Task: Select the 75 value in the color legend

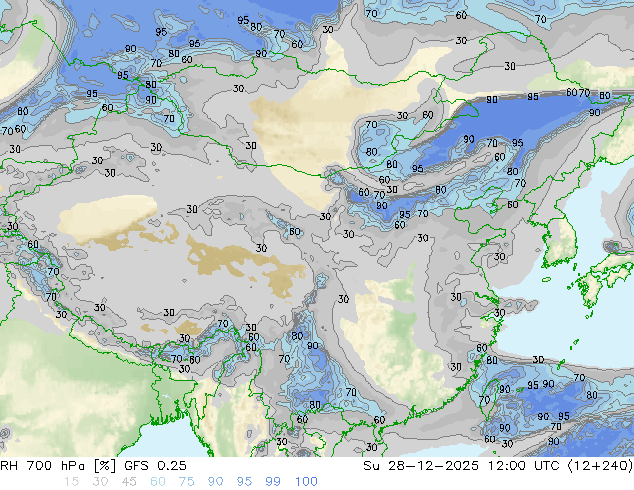Action: (186, 482)
